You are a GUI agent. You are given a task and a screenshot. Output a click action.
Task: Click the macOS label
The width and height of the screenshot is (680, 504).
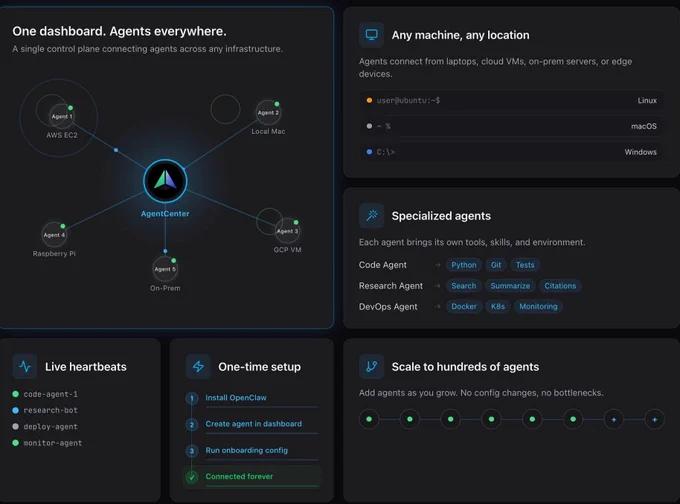tap(644, 126)
